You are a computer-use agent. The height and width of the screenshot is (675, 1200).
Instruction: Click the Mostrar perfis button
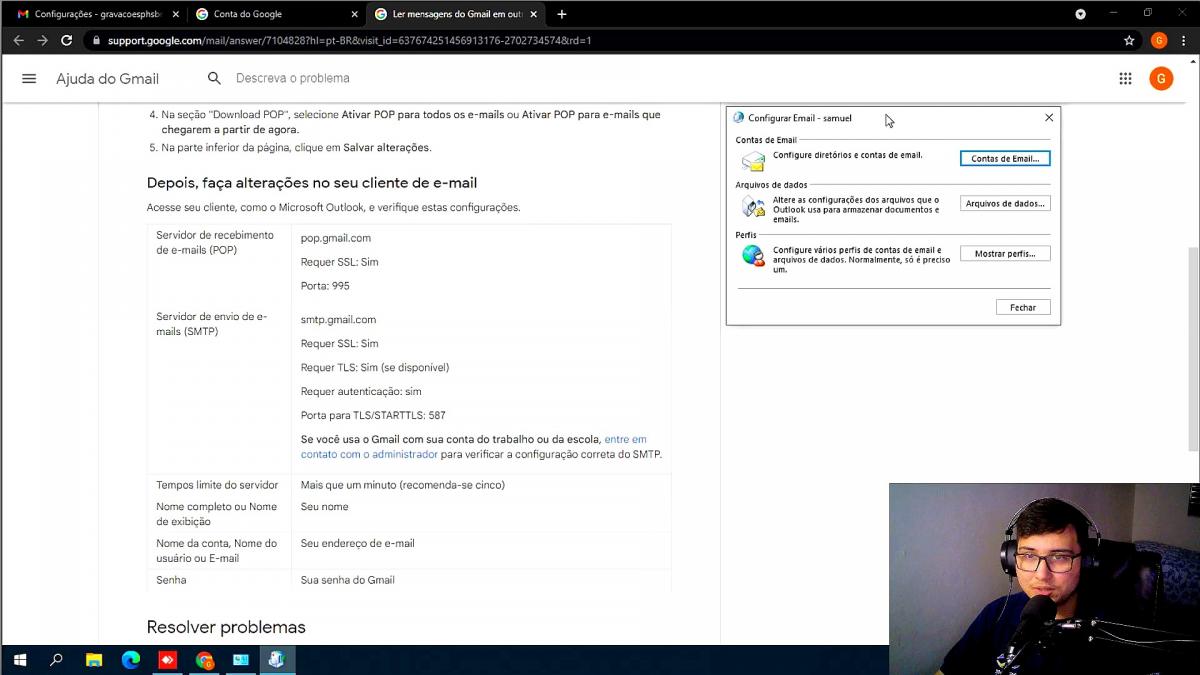coord(1005,254)
